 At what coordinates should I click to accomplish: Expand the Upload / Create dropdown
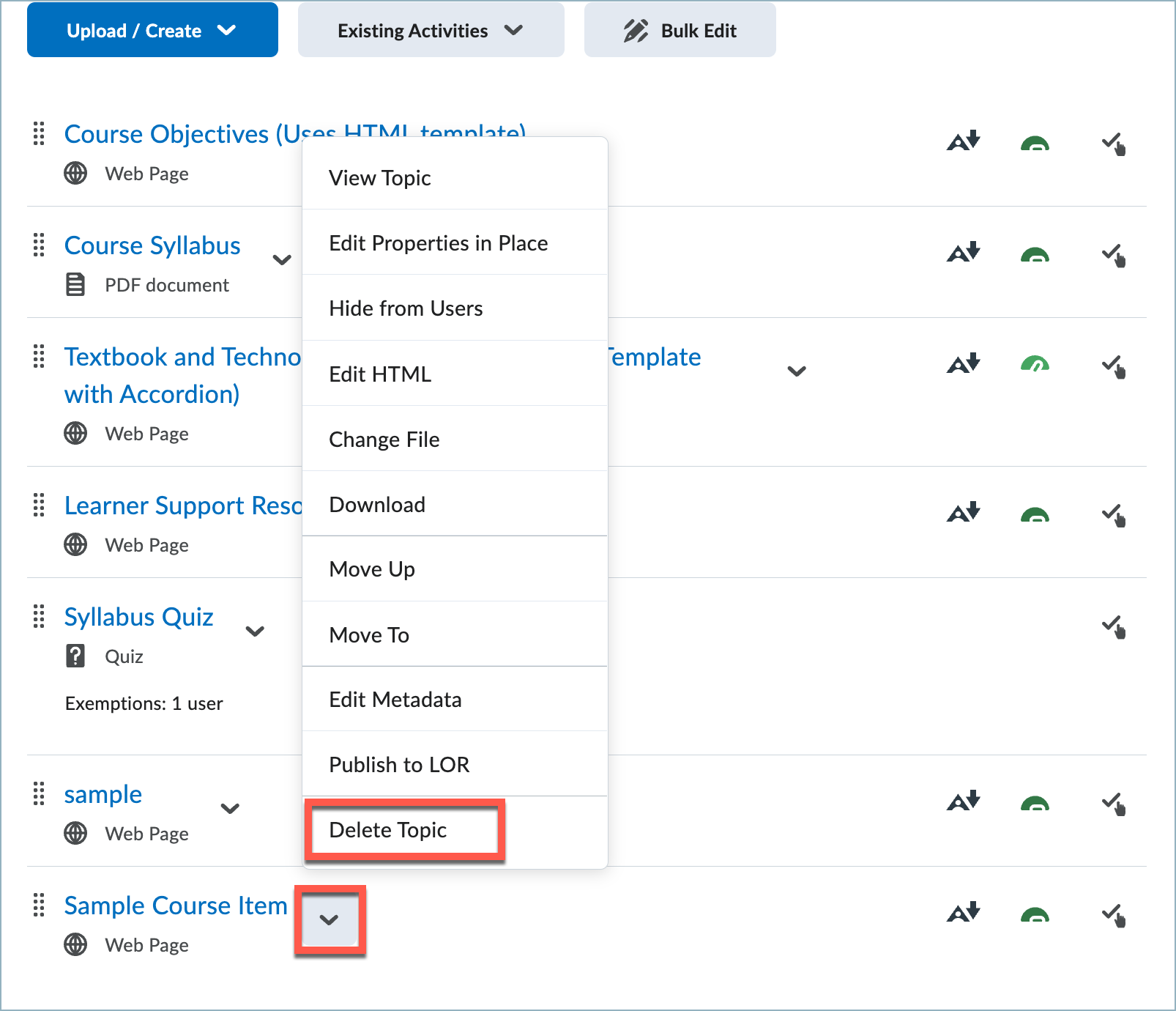(152, 30)
